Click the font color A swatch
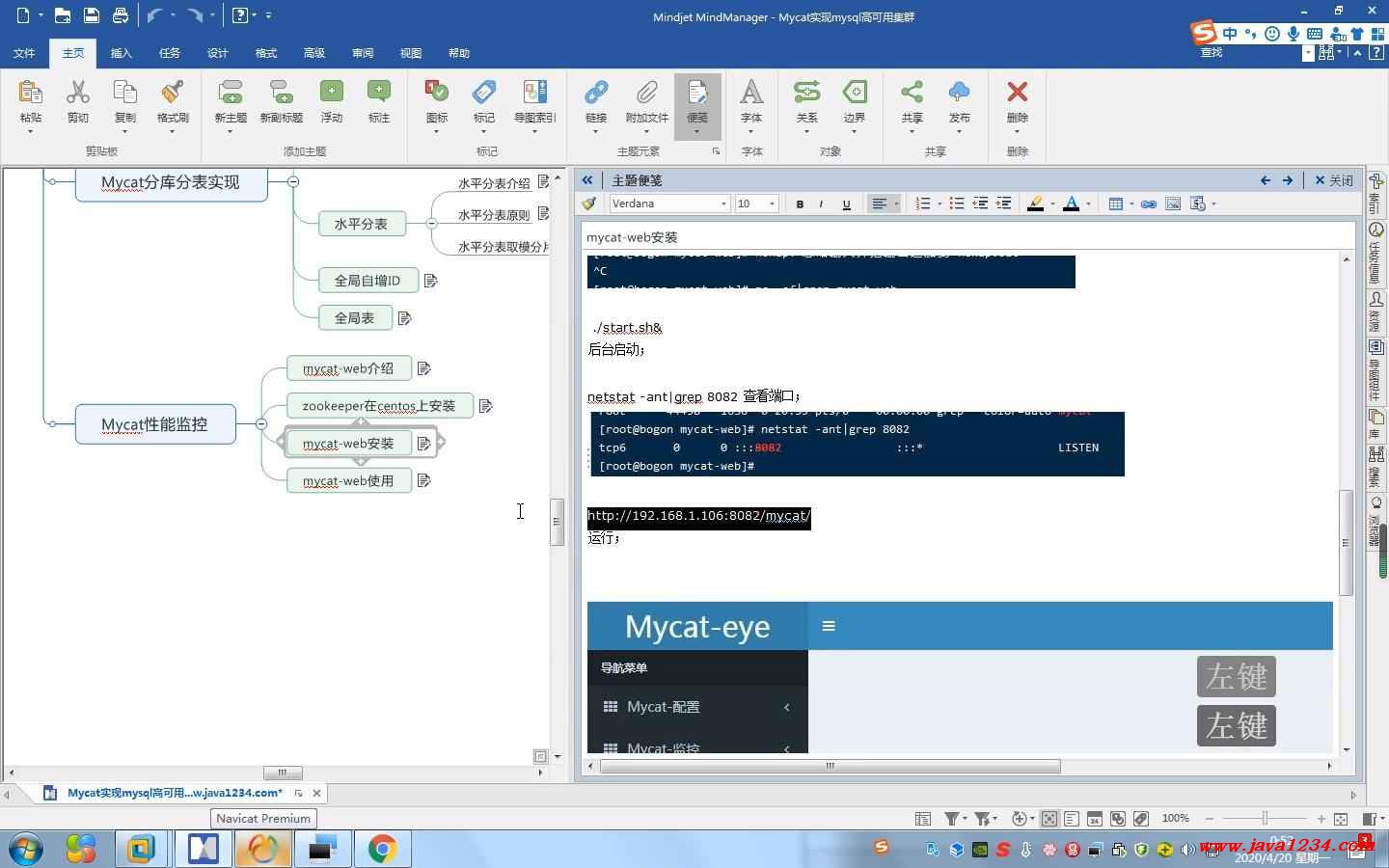 tap(1071, 203)
